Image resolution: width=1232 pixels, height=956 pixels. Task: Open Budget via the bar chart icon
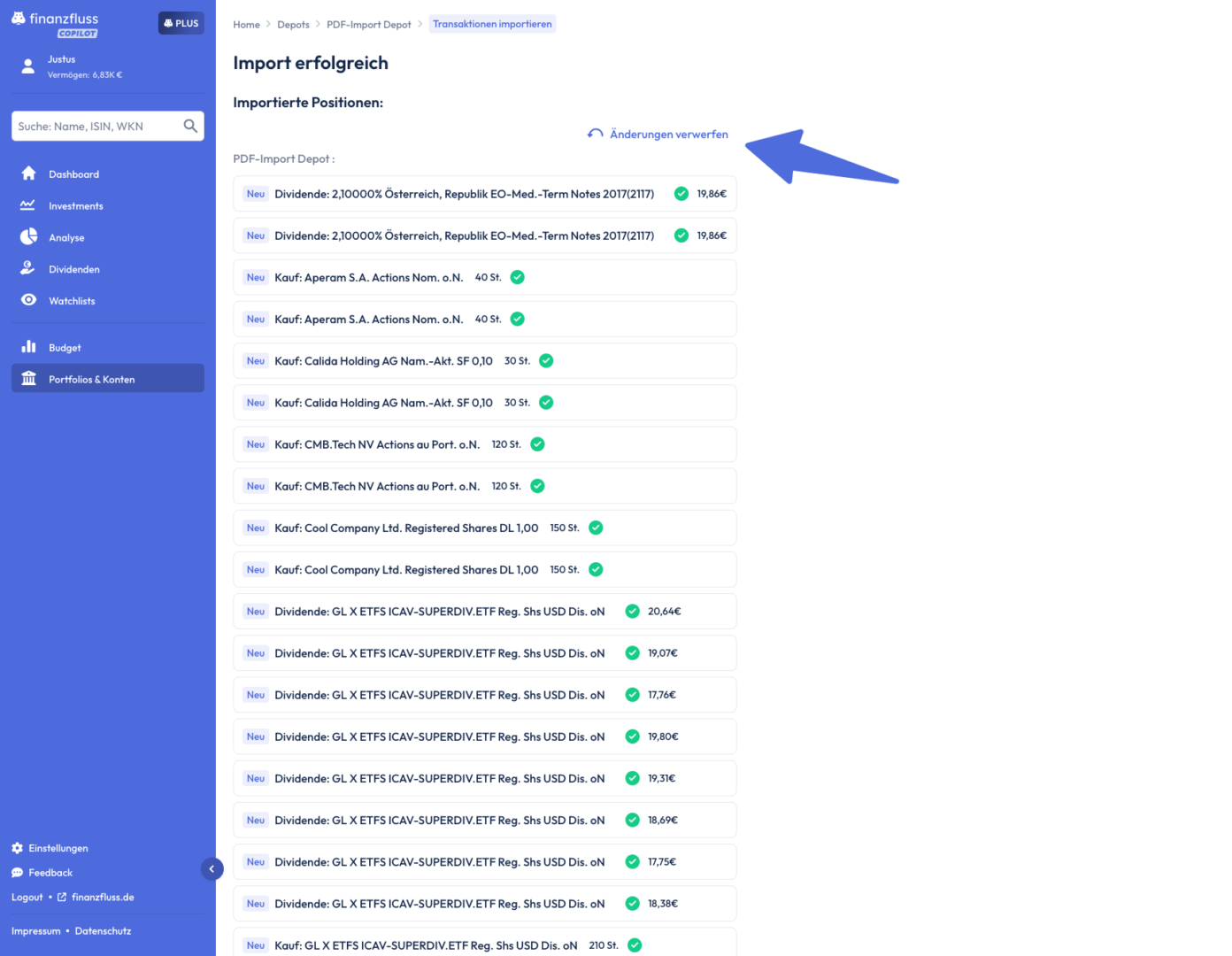click(x=28, y=346)
